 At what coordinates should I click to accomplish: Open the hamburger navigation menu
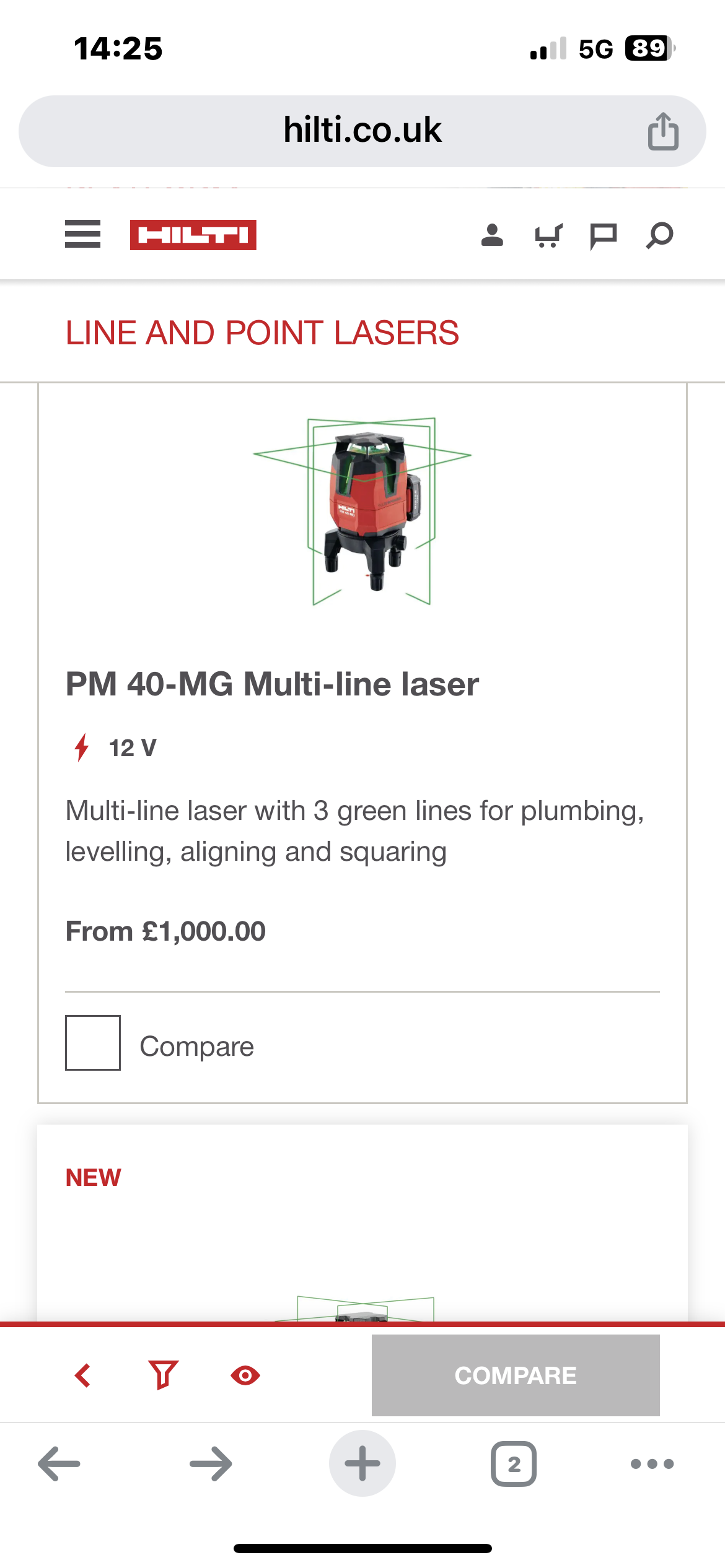pos(82,235)
